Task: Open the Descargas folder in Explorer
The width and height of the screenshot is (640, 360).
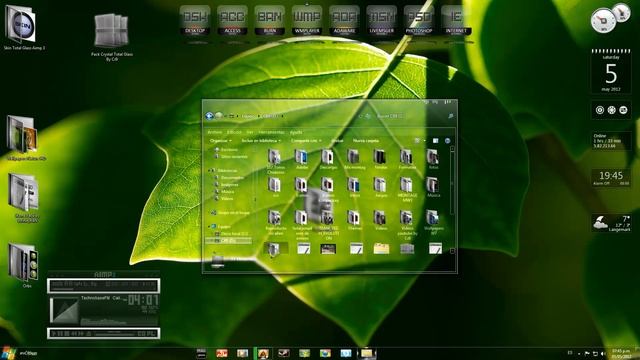Action: coord(328,159)
